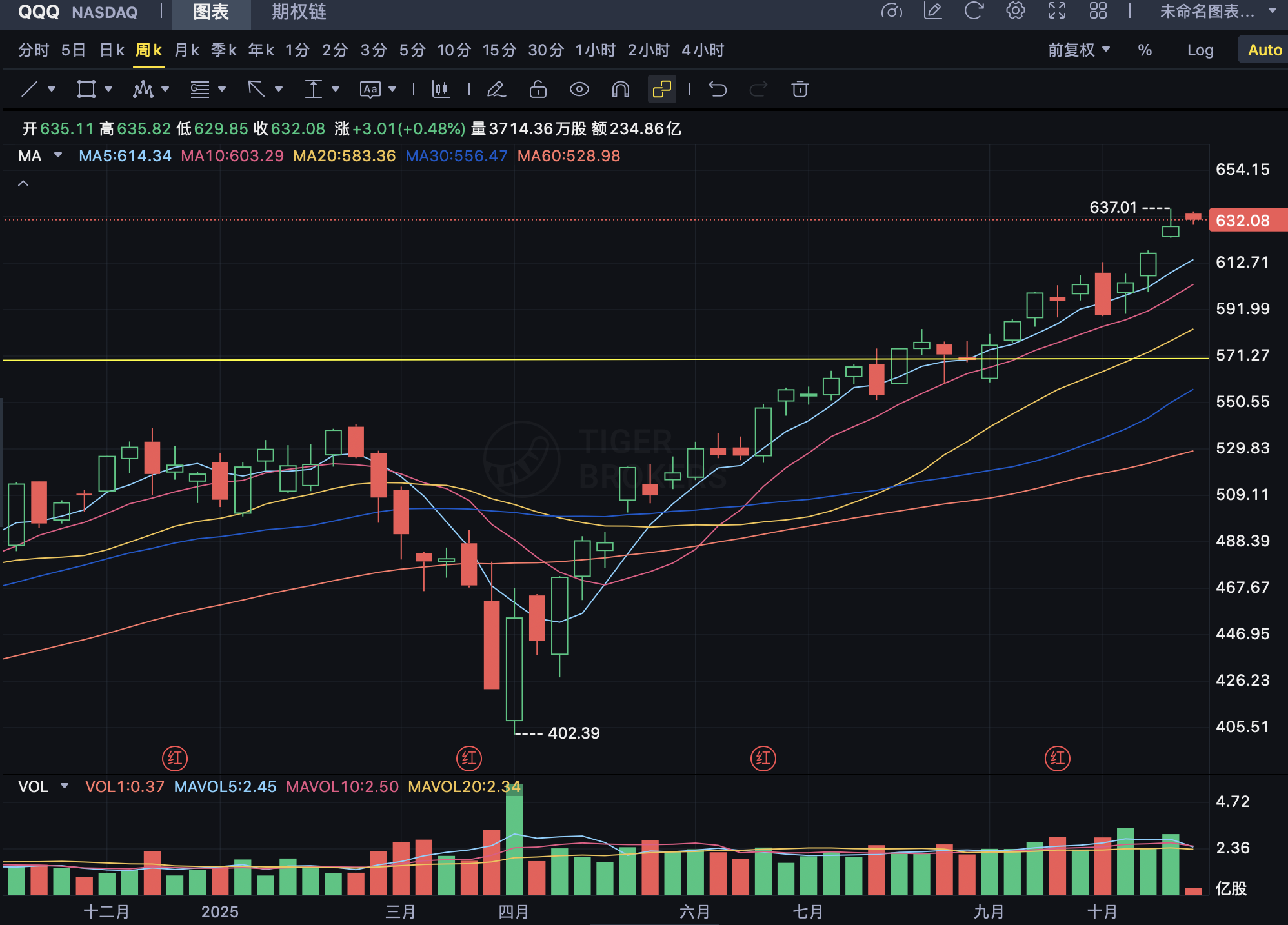This screenshot has height=925, width=1288.
Task: Click the undo arrow icon
Action: point(718,89)
